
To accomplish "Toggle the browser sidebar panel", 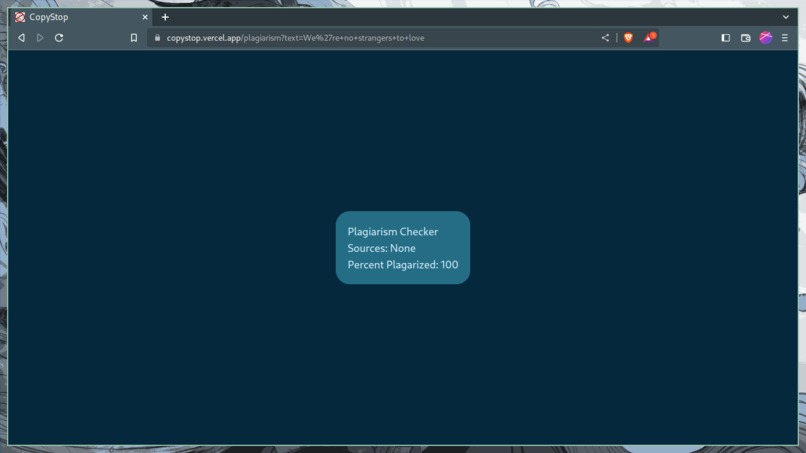I will [725, 38].
